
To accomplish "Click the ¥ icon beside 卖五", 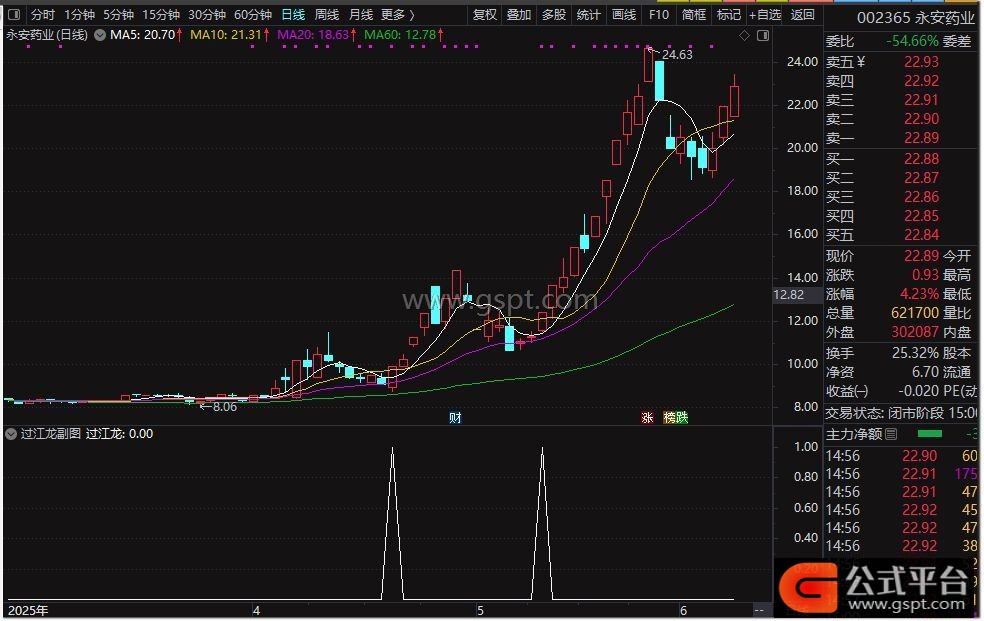I will pos(860,62).
